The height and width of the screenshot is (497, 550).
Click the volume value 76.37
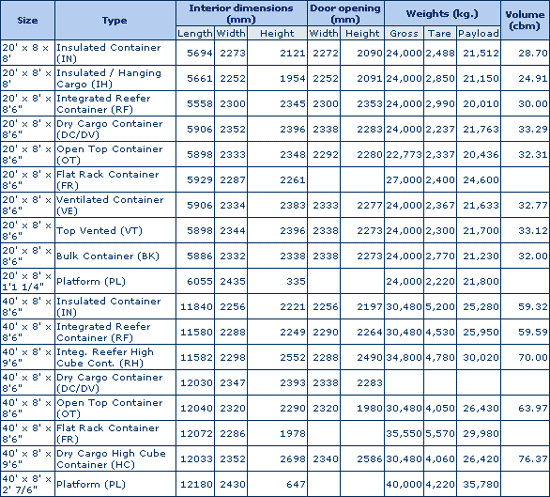(532, 459)
